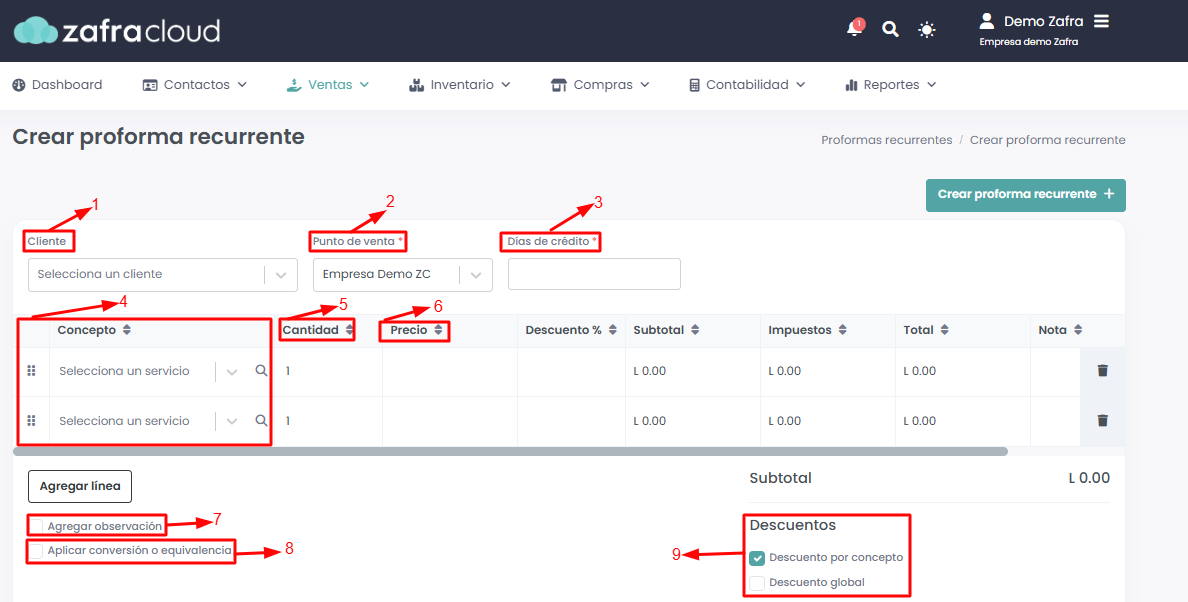Search services in second row magnifier
The height and width of the screenshot is (602, 1188).
point(261,420)
